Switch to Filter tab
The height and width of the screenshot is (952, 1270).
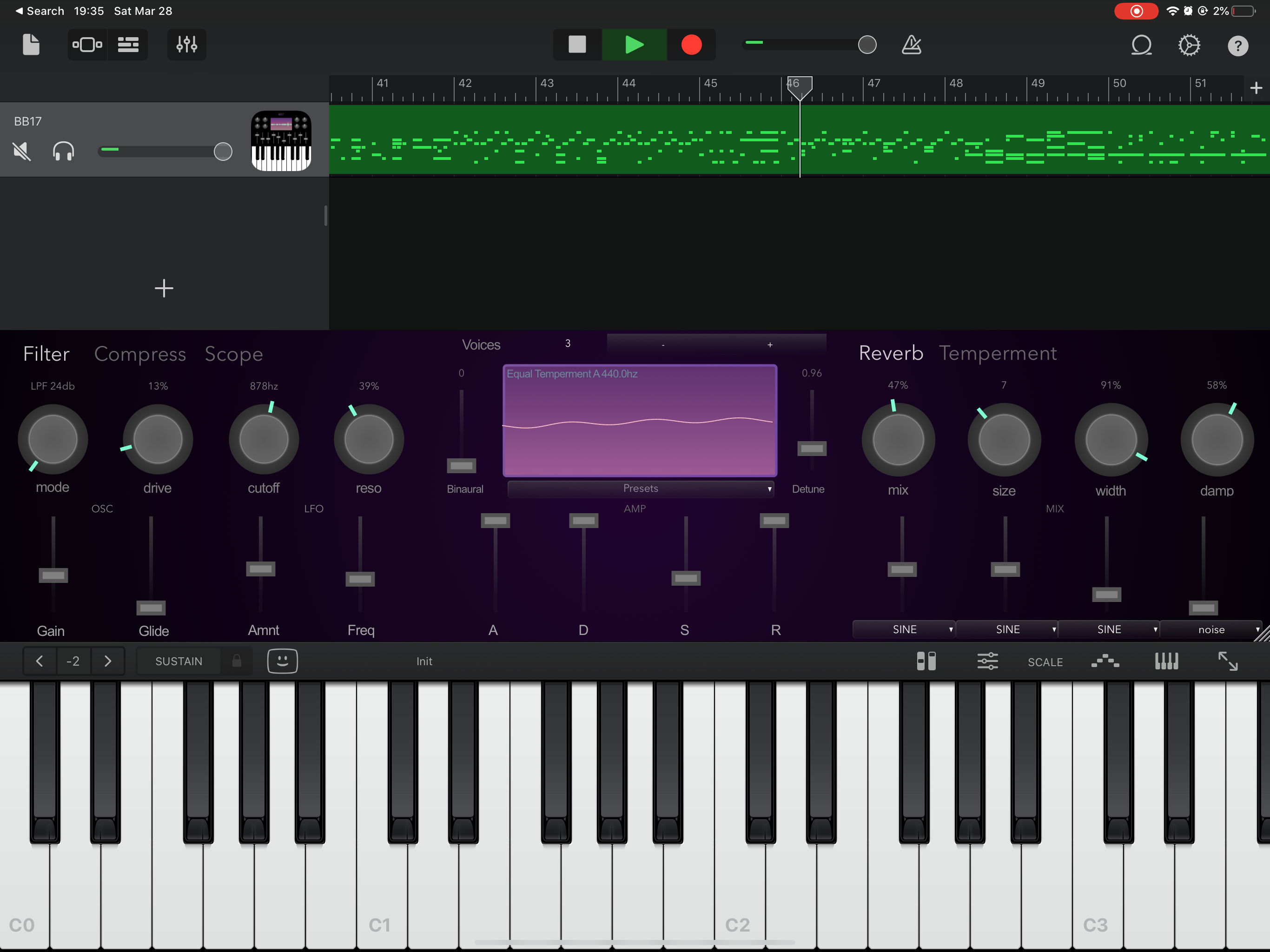tap(46, 354)
